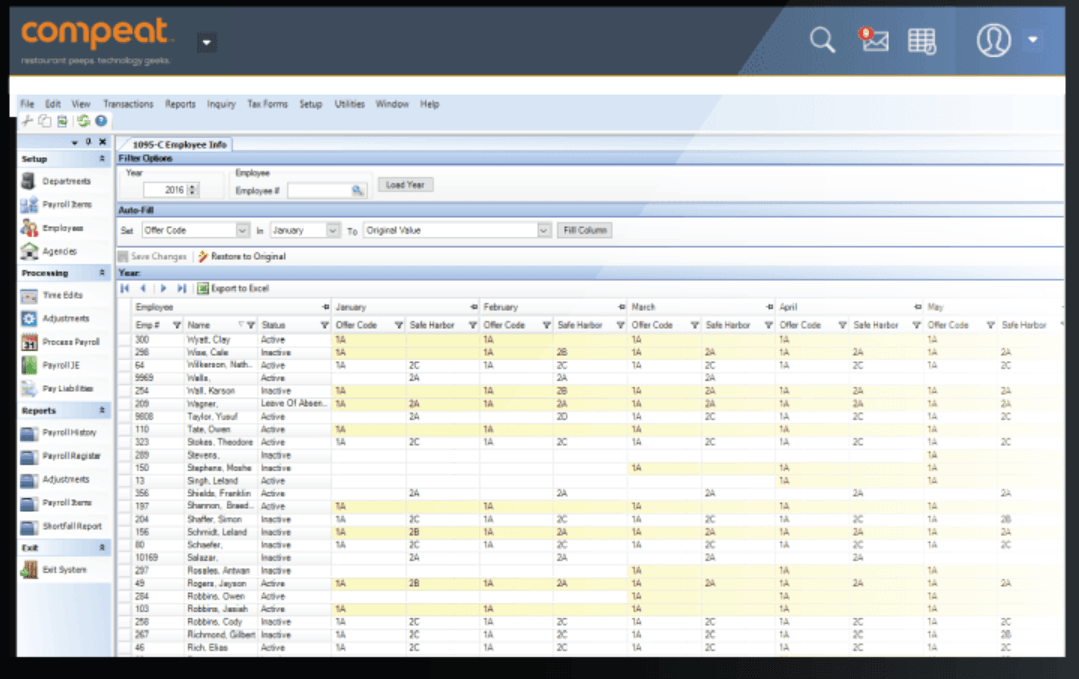Open the Departments setup icon
Viewport: 1079px width, 679px height.
[28, 181]
